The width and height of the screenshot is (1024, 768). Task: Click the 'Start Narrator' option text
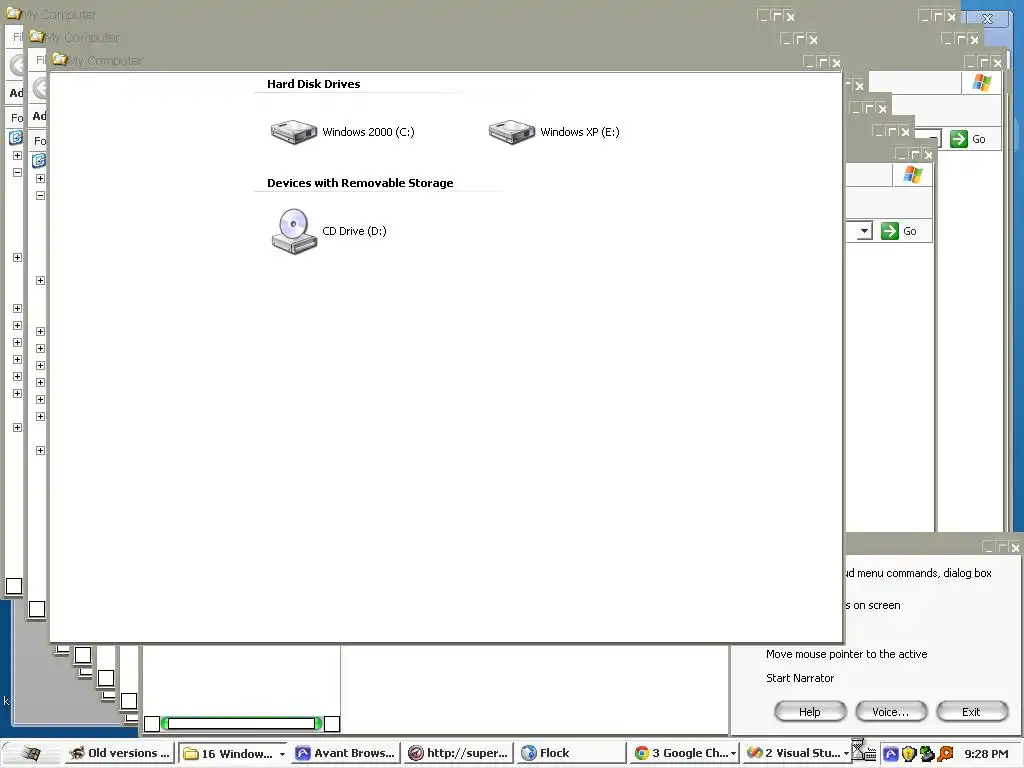(800, 678)
